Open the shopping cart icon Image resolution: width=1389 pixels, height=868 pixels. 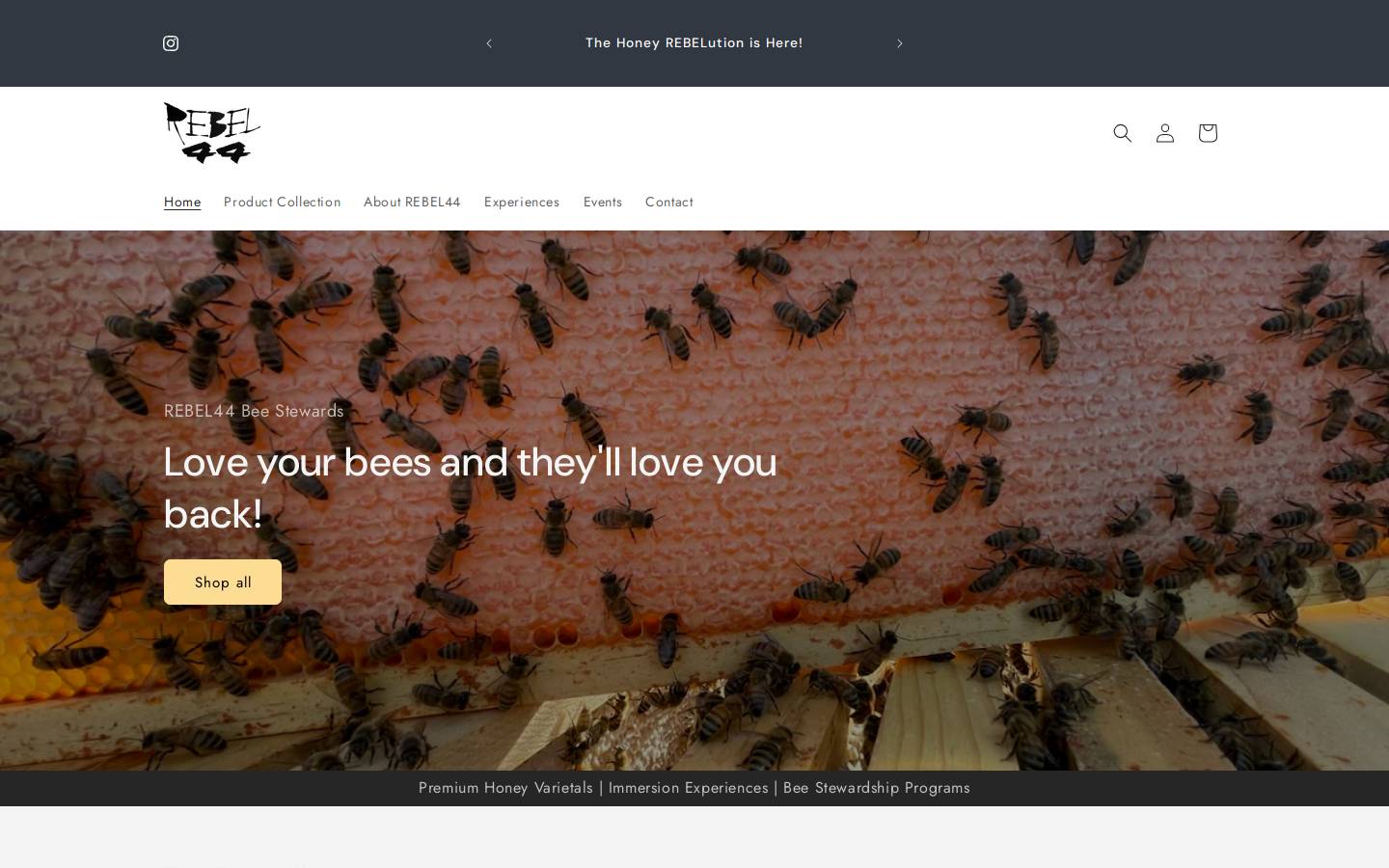point(1207,133)
